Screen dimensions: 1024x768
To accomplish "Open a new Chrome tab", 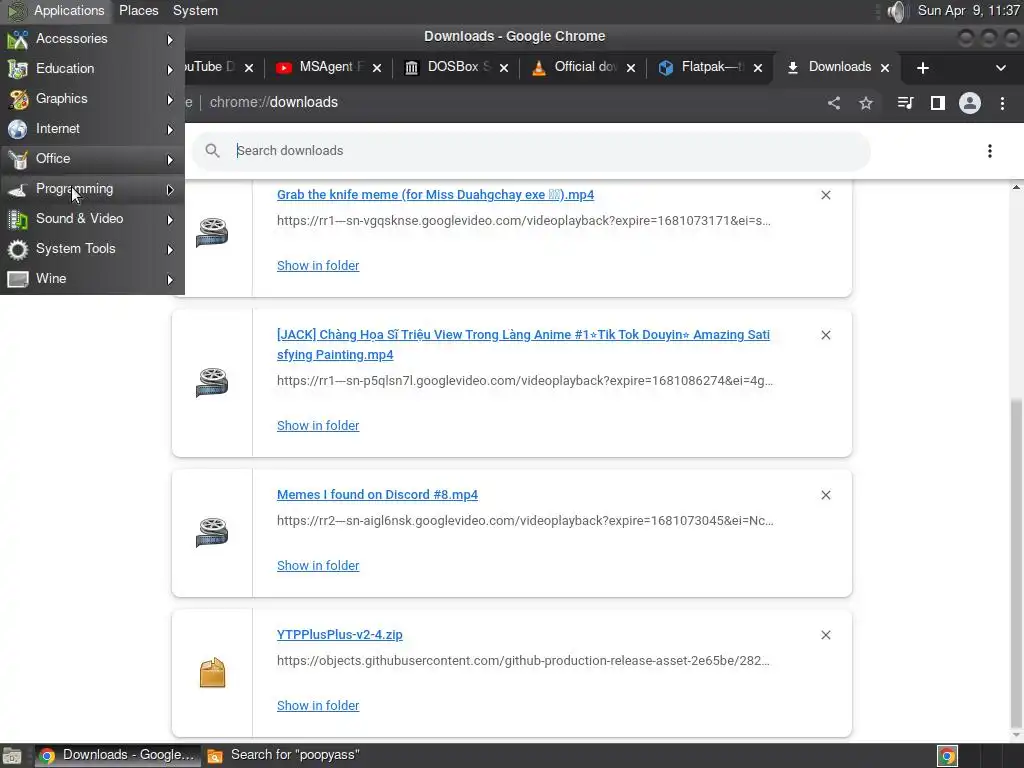I will (923, 68).
